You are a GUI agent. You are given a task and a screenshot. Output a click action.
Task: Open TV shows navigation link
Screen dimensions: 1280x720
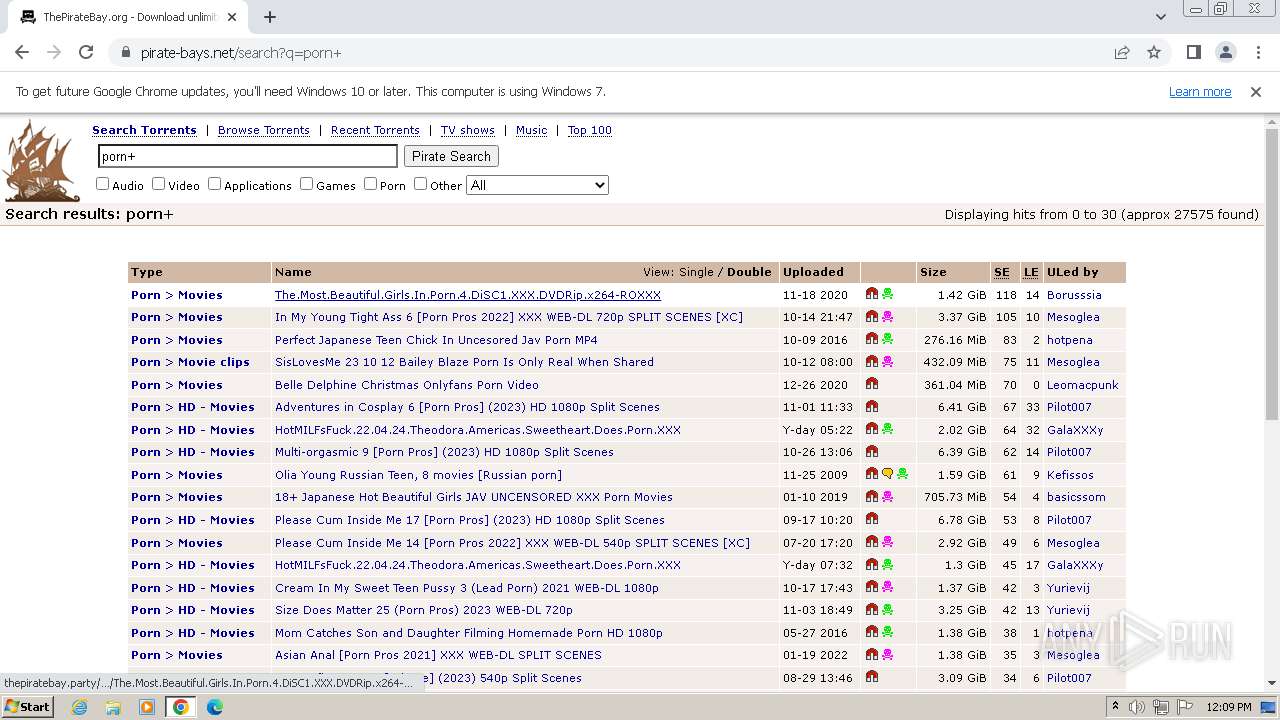click(x=468, y=130)
